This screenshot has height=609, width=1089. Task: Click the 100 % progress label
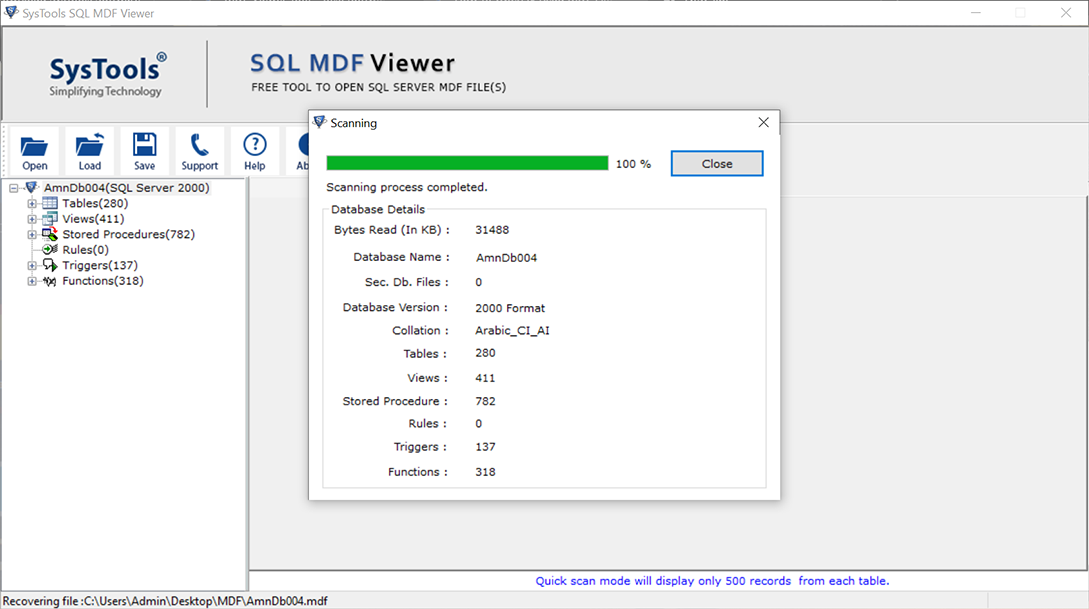pos(633,164)
